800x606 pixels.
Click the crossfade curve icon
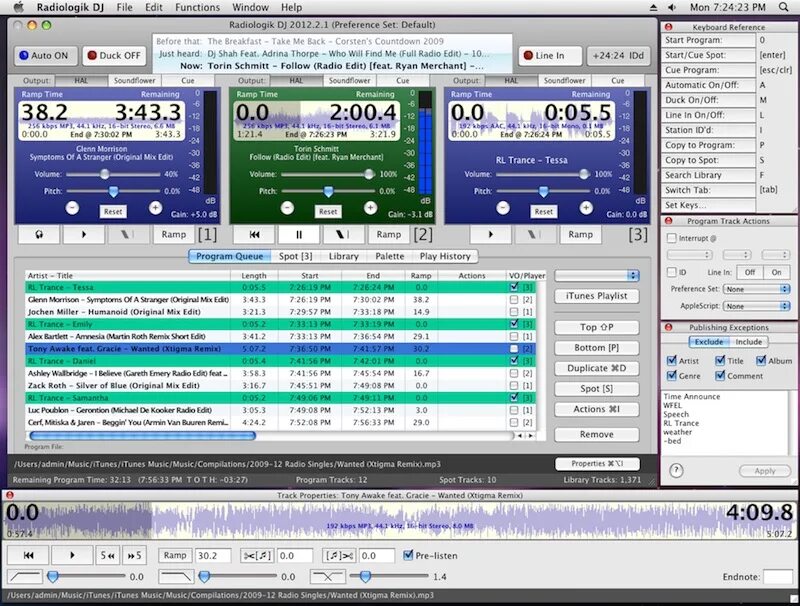pos(328,577)
